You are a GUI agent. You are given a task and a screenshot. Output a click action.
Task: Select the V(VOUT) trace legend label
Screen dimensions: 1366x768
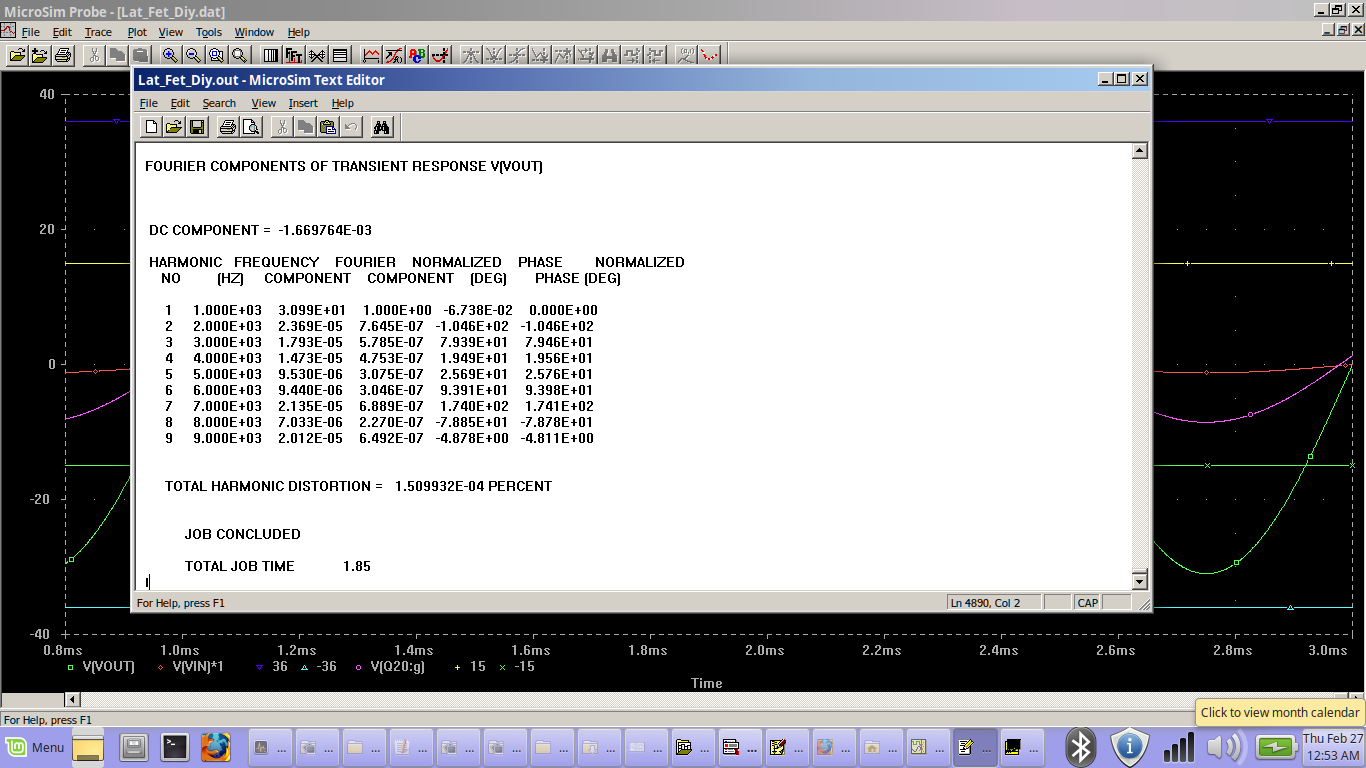[110, 666]
